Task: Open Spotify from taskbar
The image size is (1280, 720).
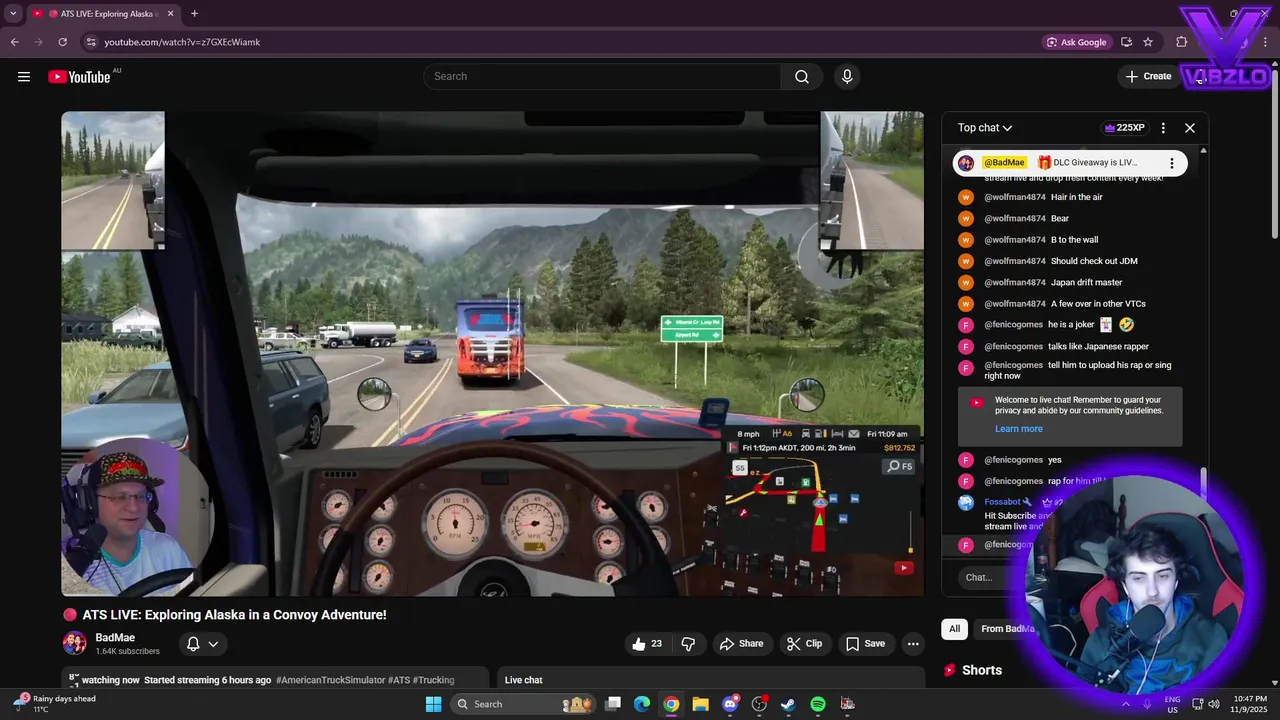Action: coord(818,704)
